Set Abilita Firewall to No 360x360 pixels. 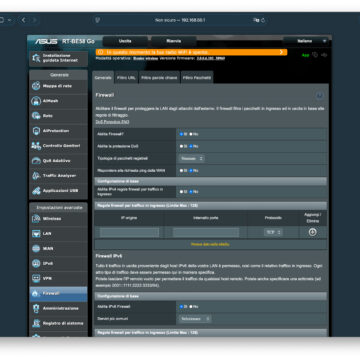(191, 134)
